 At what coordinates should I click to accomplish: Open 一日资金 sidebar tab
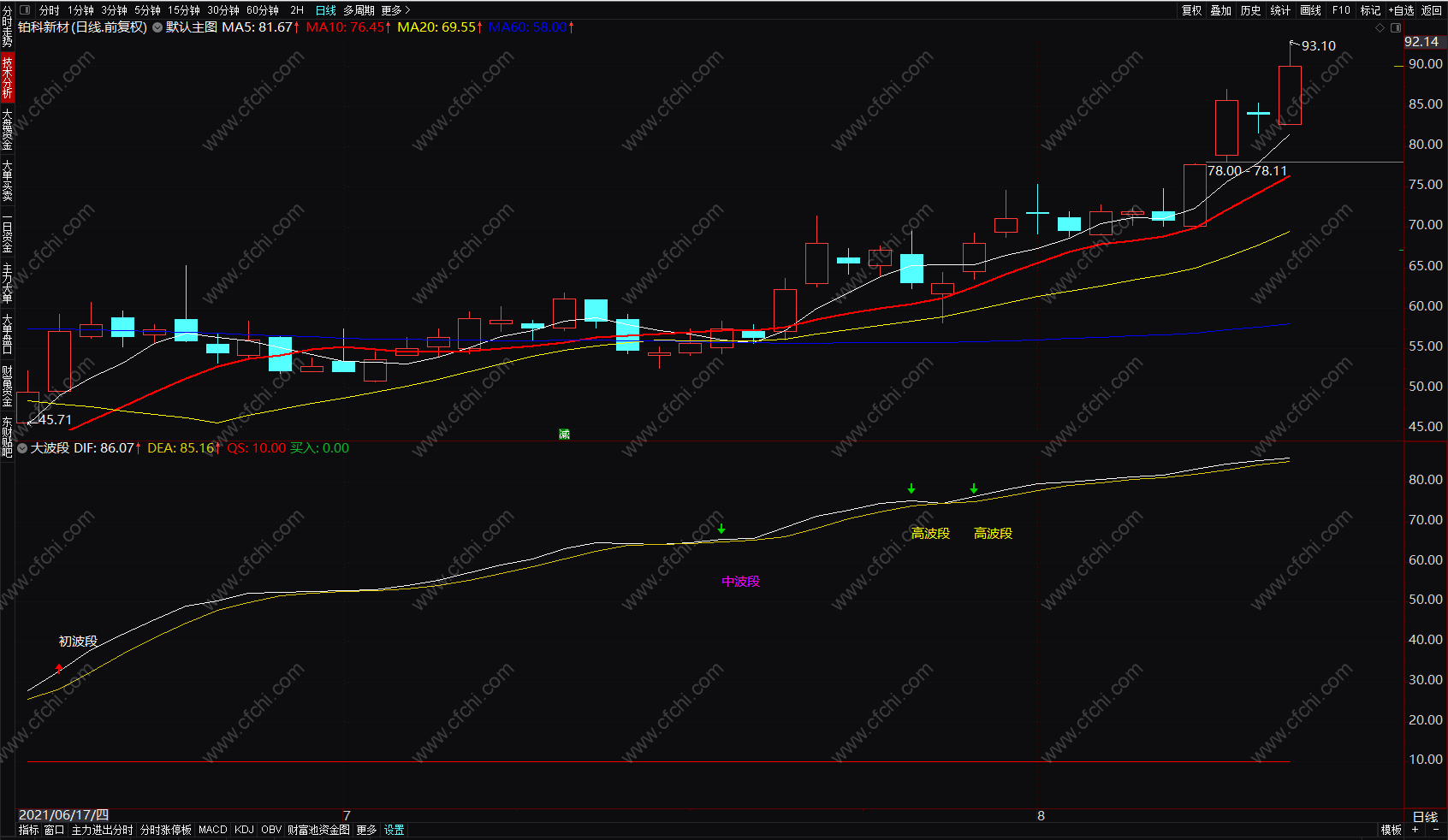point(7,232)
